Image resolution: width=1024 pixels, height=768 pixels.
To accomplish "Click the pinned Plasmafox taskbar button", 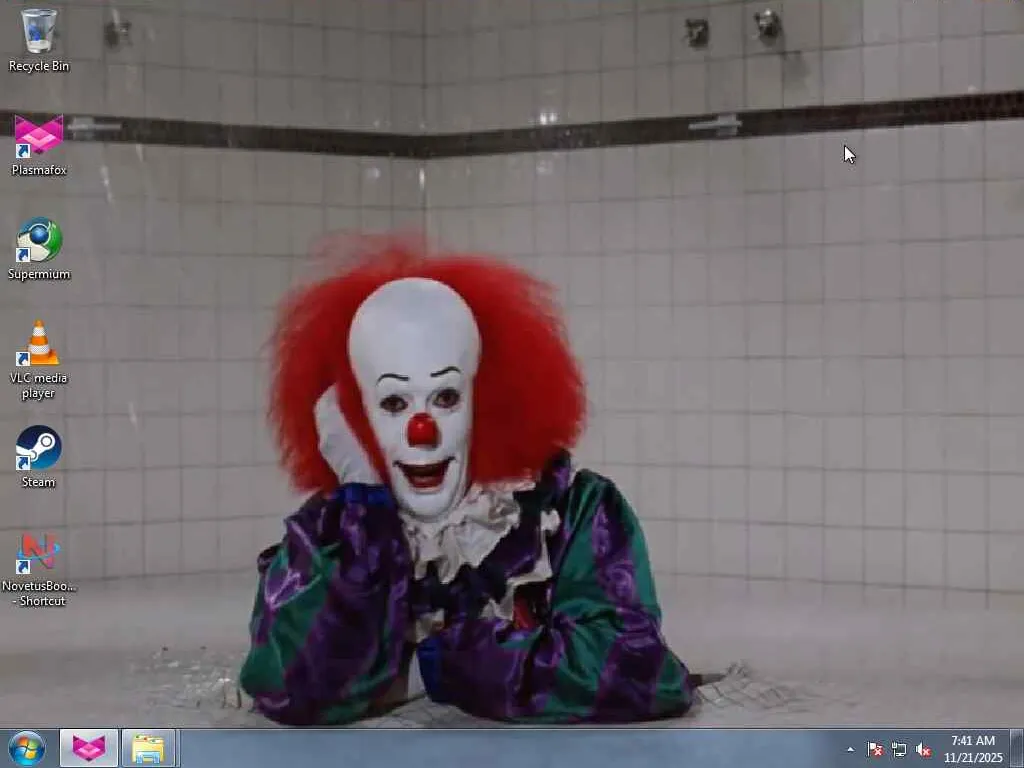I will click(89, 748).
